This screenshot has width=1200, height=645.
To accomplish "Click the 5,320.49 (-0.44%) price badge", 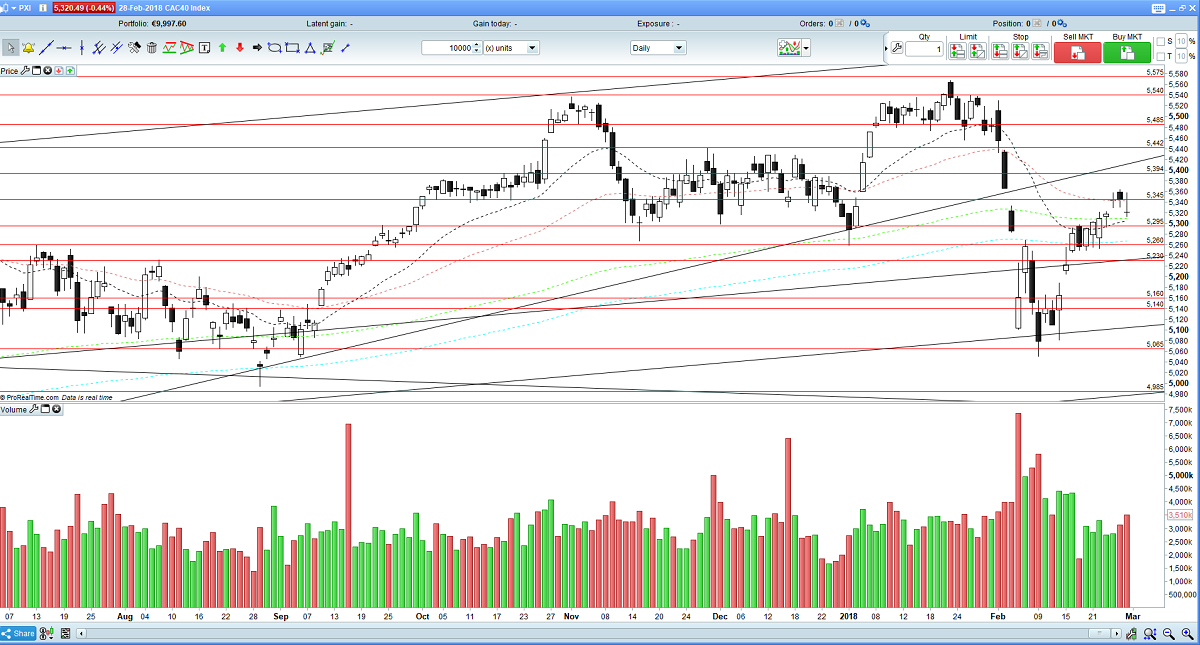I will coord(82,8).
